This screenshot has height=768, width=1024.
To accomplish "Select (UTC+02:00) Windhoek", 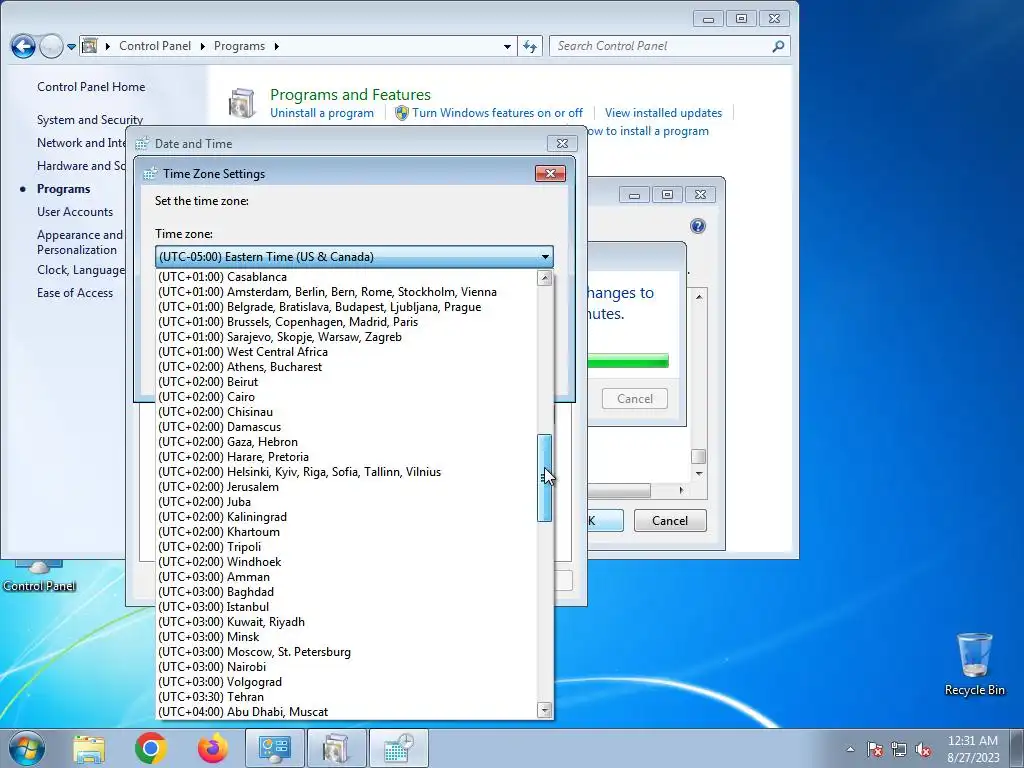I will [x=346, y=562].
